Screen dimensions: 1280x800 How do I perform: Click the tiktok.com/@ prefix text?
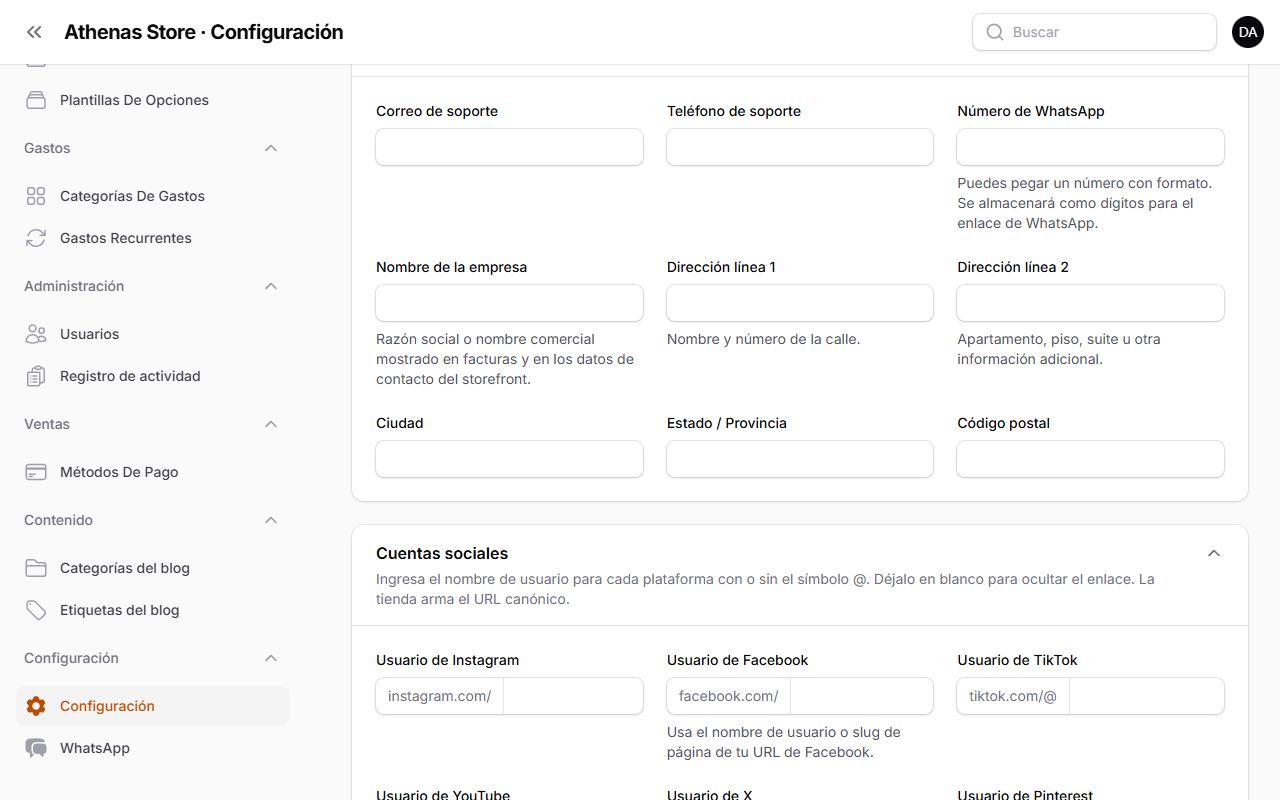pyautogui.click(x=1013, y=696)
